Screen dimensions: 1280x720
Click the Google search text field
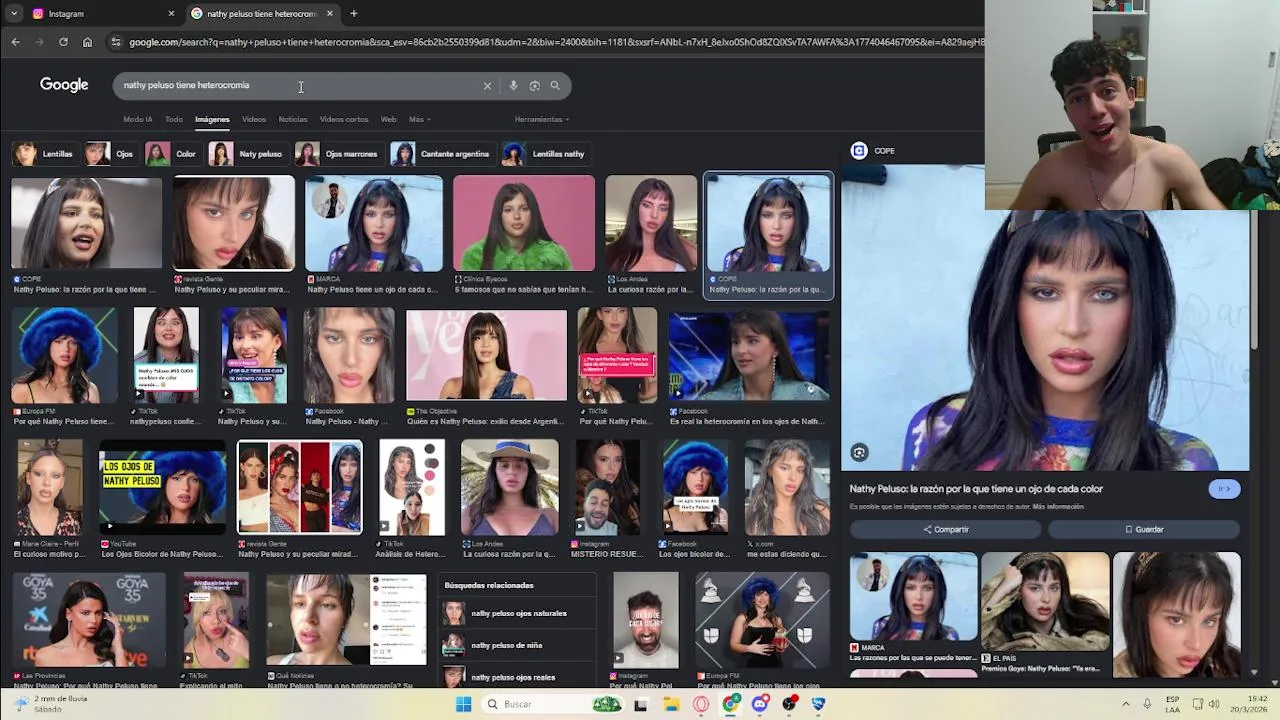pos(300,86)
